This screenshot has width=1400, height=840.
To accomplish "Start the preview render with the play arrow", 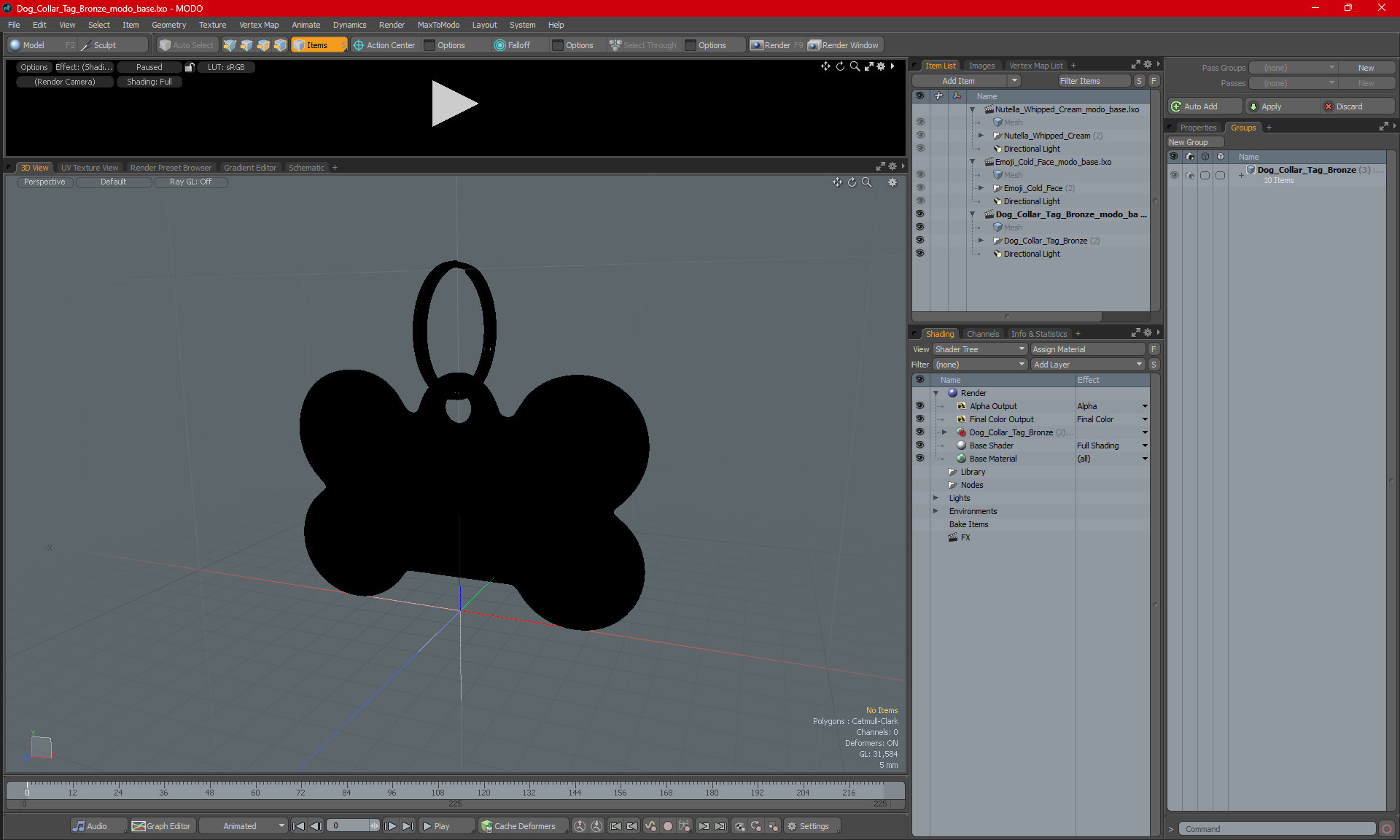I will point(454,104).
